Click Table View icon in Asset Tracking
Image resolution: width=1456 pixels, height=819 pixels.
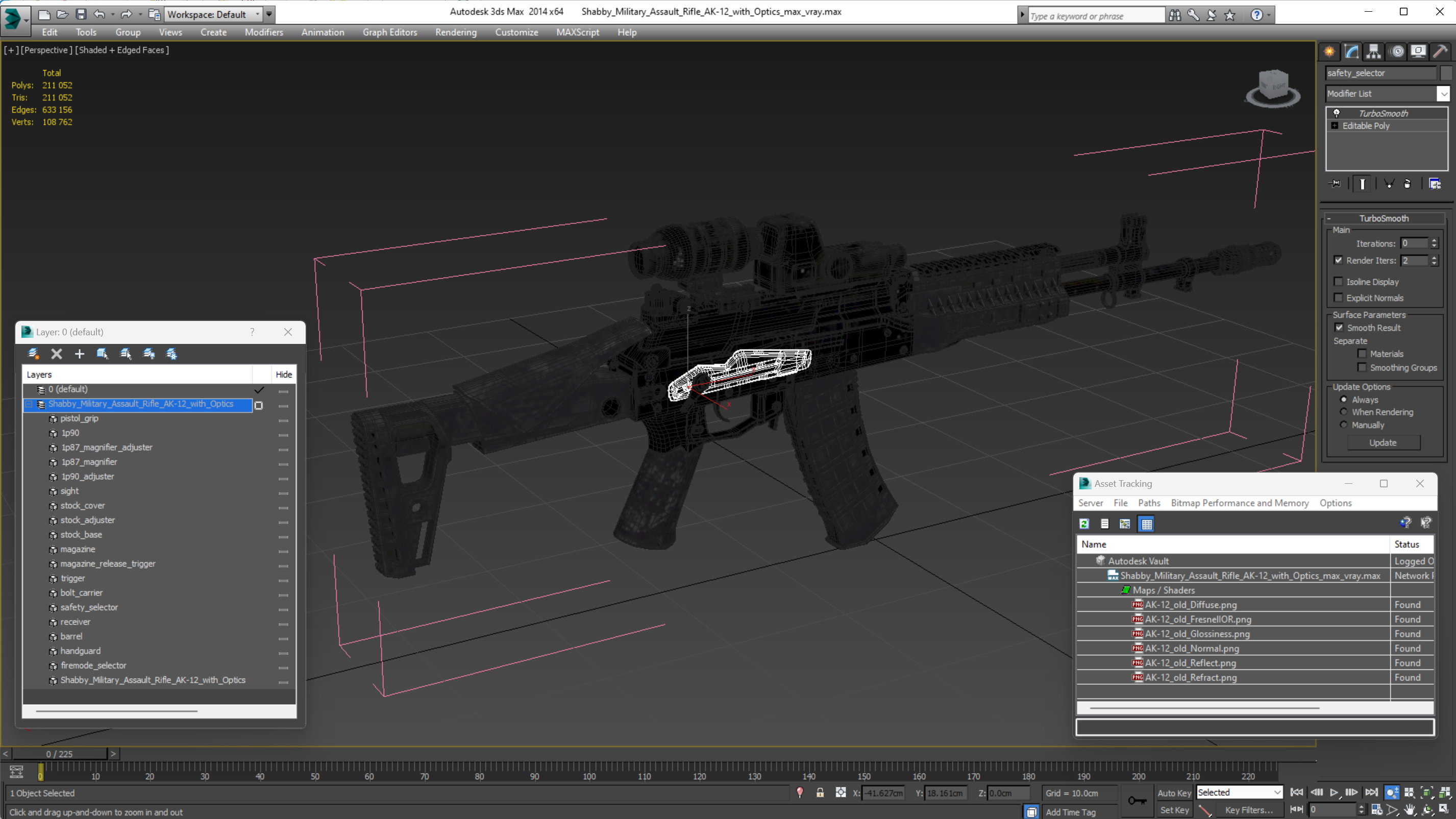[x=1146, y=524]
